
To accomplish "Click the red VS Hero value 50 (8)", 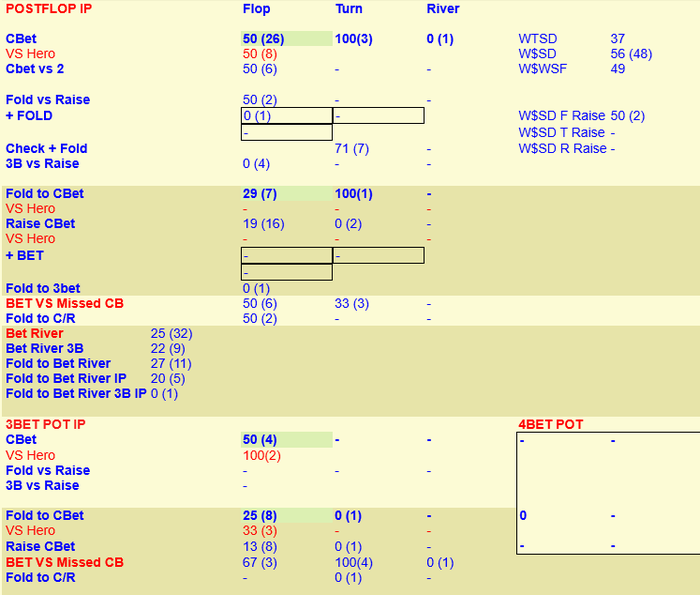I will click(259, 54).
